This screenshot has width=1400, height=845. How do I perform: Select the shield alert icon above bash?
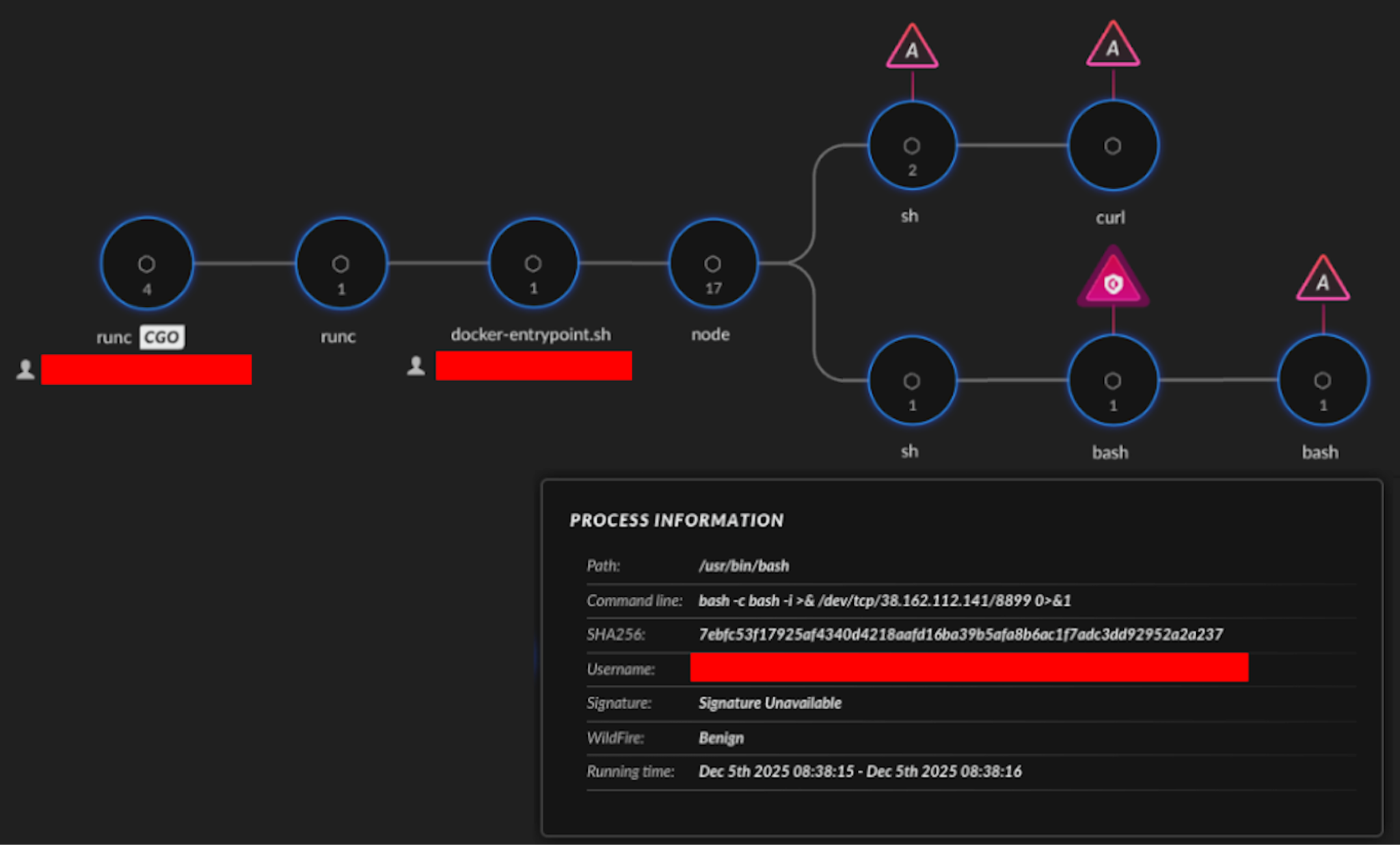point(1114,283)
